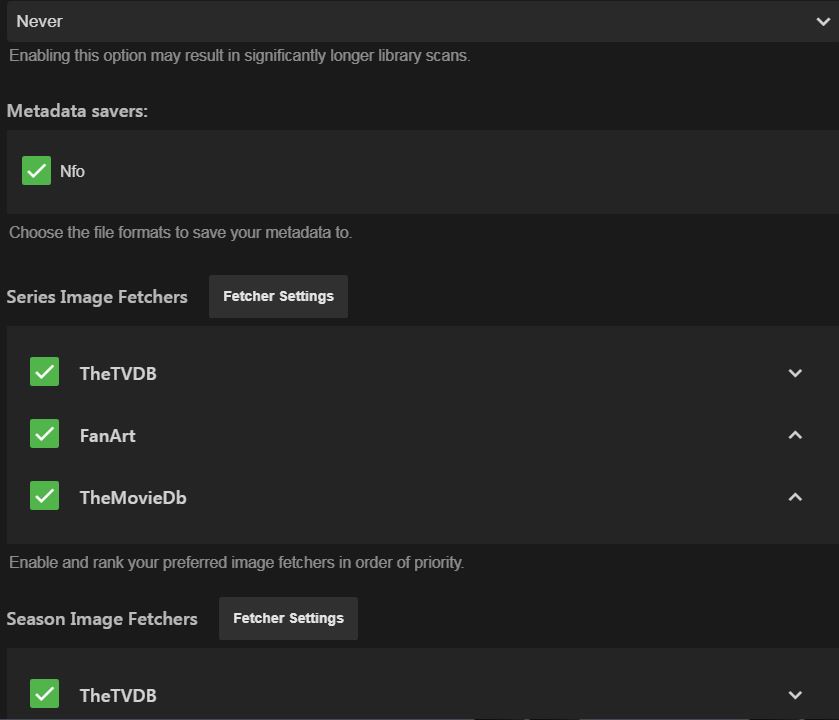Click the "Choose the file formats" help text
Image resolution: width=839 pixels, height=720 pixels.
click(181, 233)
